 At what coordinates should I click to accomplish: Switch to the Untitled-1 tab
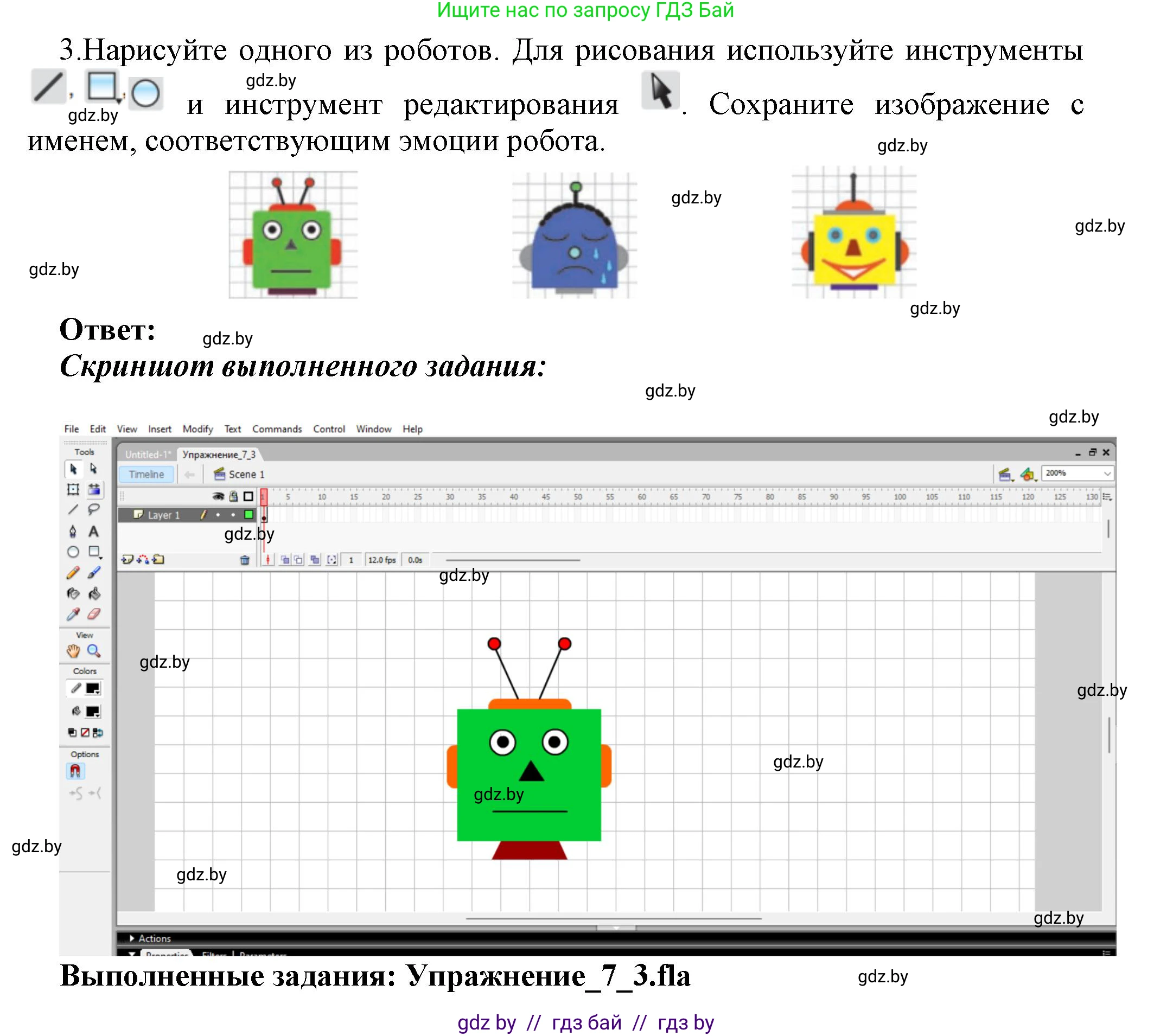[x=148, y=455]
